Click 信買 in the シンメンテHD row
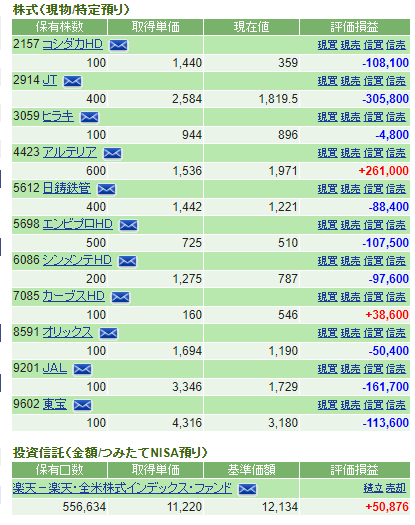 373,261
